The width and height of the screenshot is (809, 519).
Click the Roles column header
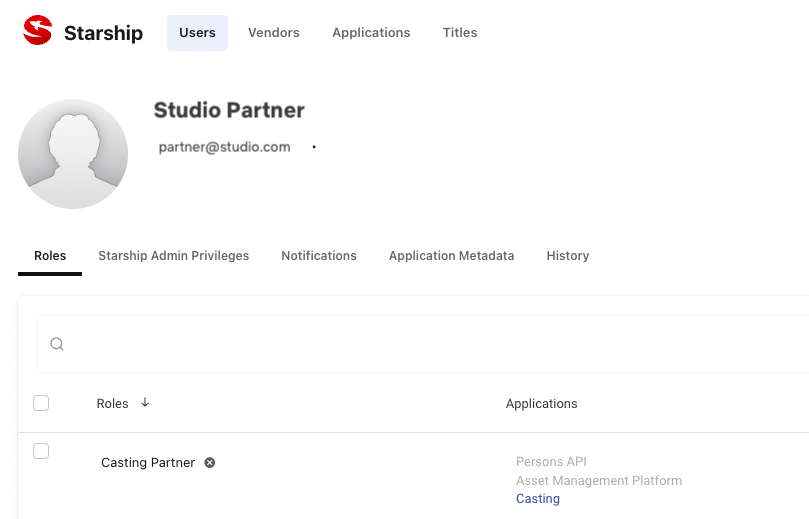pyautogui.click(x=112, y=404)
